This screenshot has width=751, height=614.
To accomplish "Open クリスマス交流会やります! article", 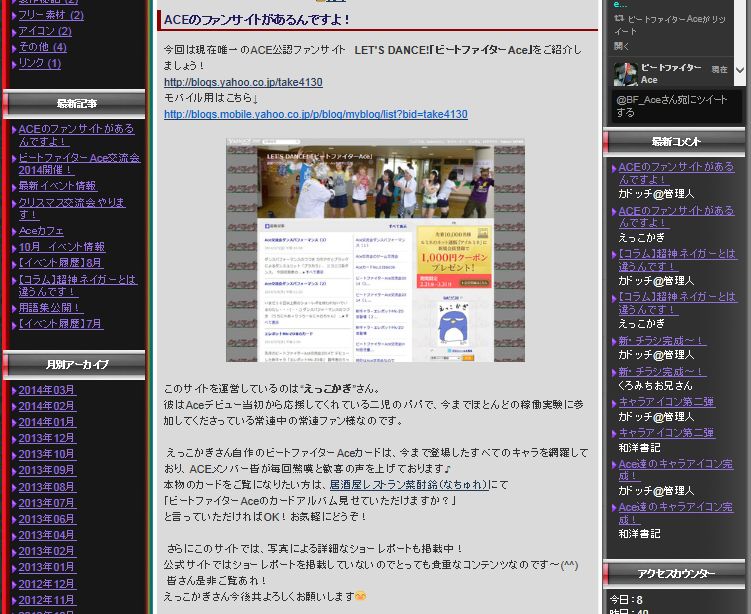I will (72, 208).
